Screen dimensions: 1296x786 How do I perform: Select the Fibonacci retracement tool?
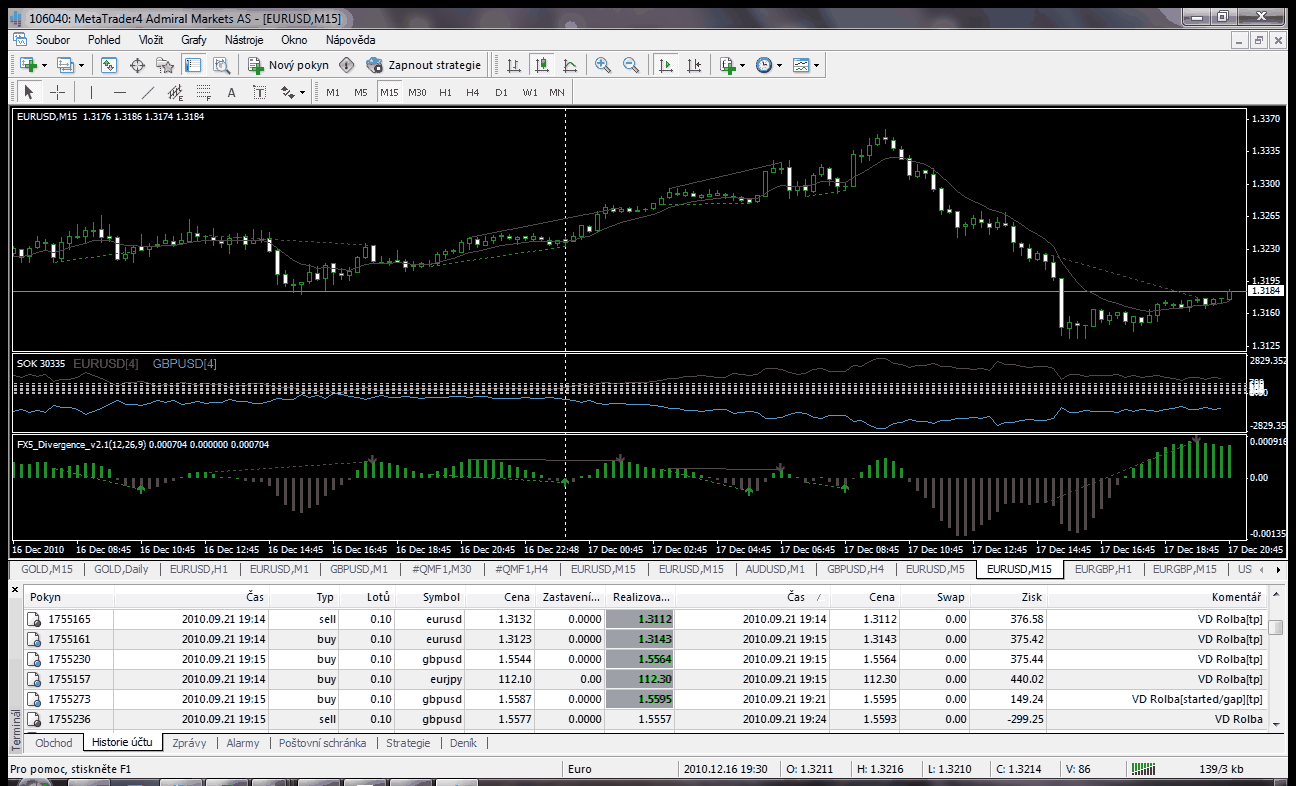204,92
